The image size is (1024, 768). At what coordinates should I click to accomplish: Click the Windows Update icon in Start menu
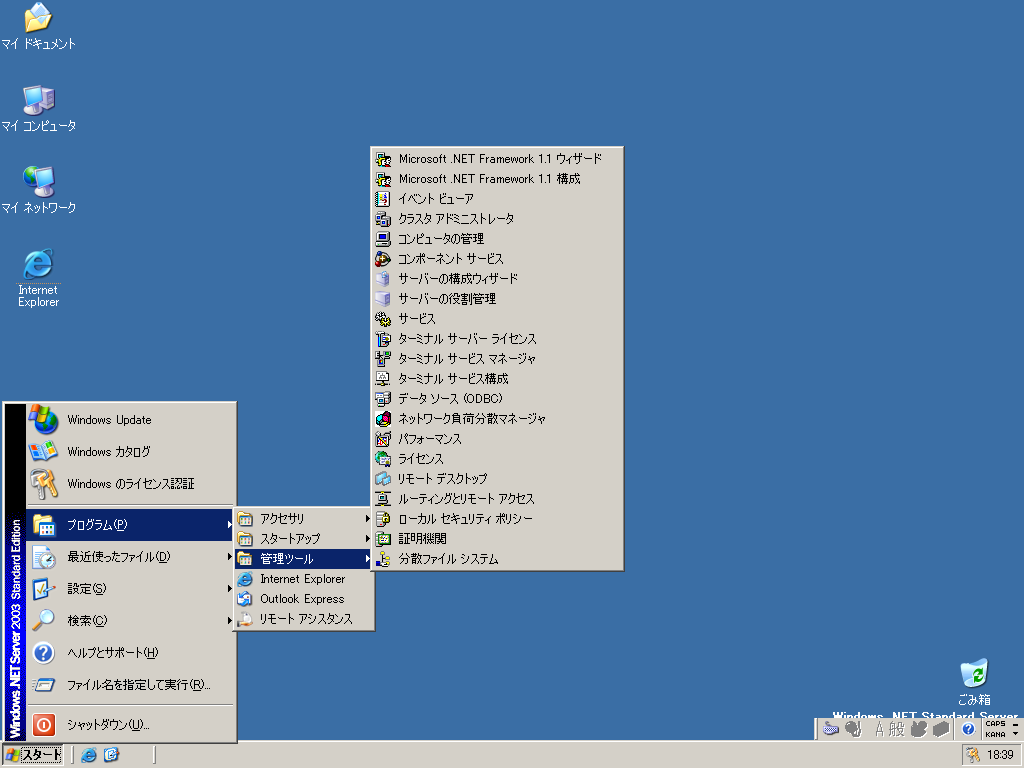click(43, 419)
